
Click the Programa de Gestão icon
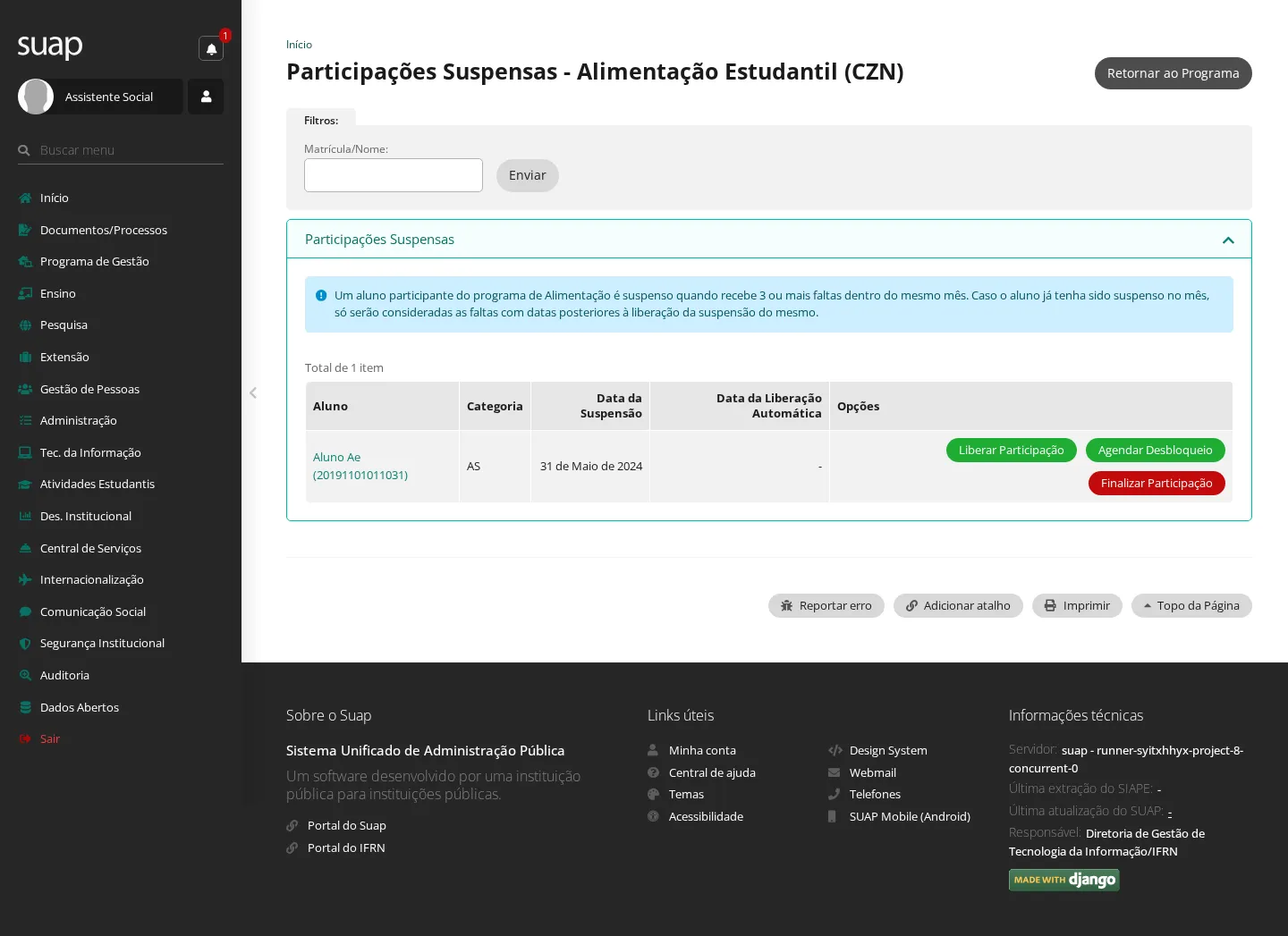pos(25,261)
